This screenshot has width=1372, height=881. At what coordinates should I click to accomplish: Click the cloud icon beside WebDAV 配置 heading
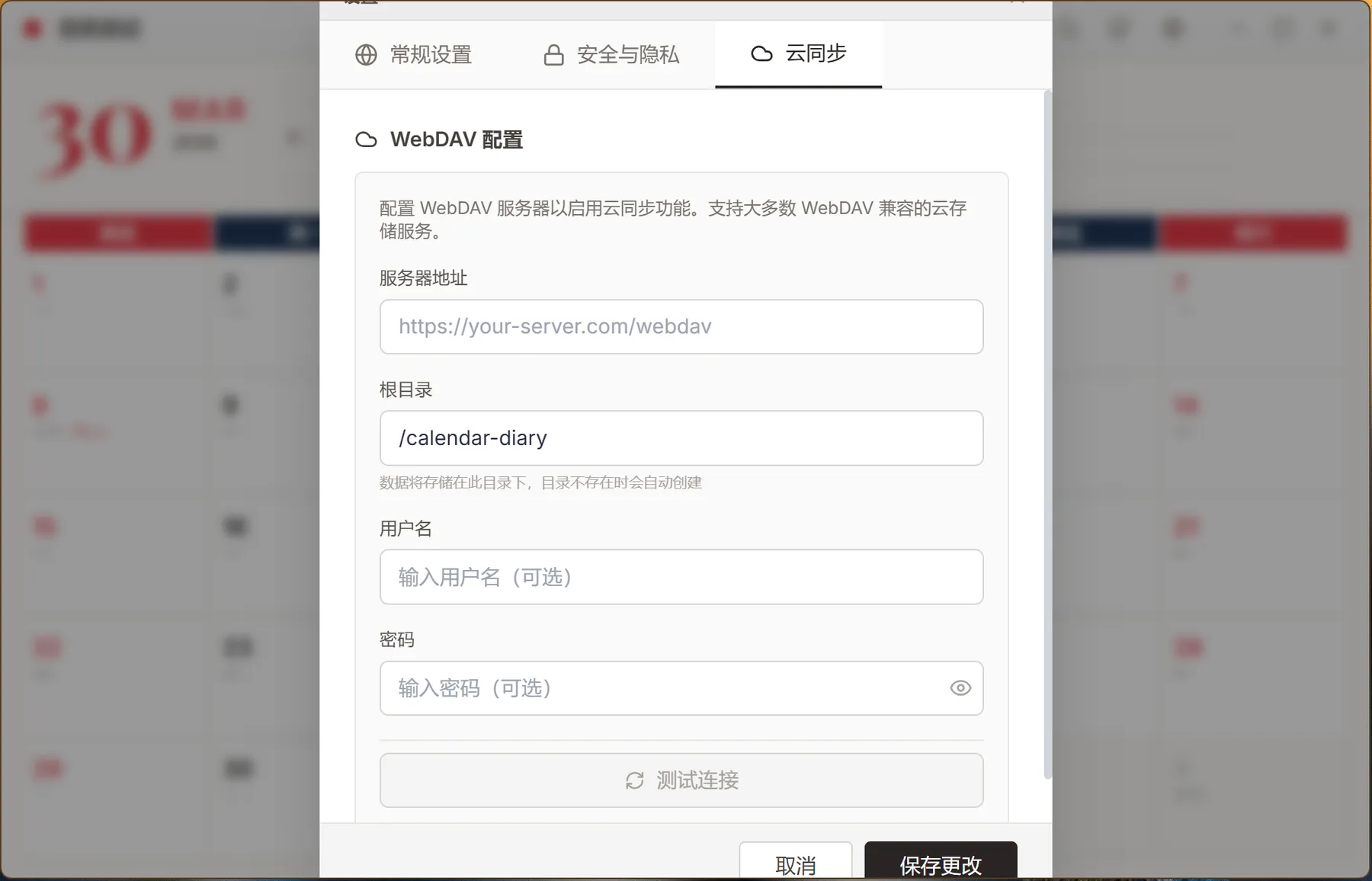click(366, 139)
